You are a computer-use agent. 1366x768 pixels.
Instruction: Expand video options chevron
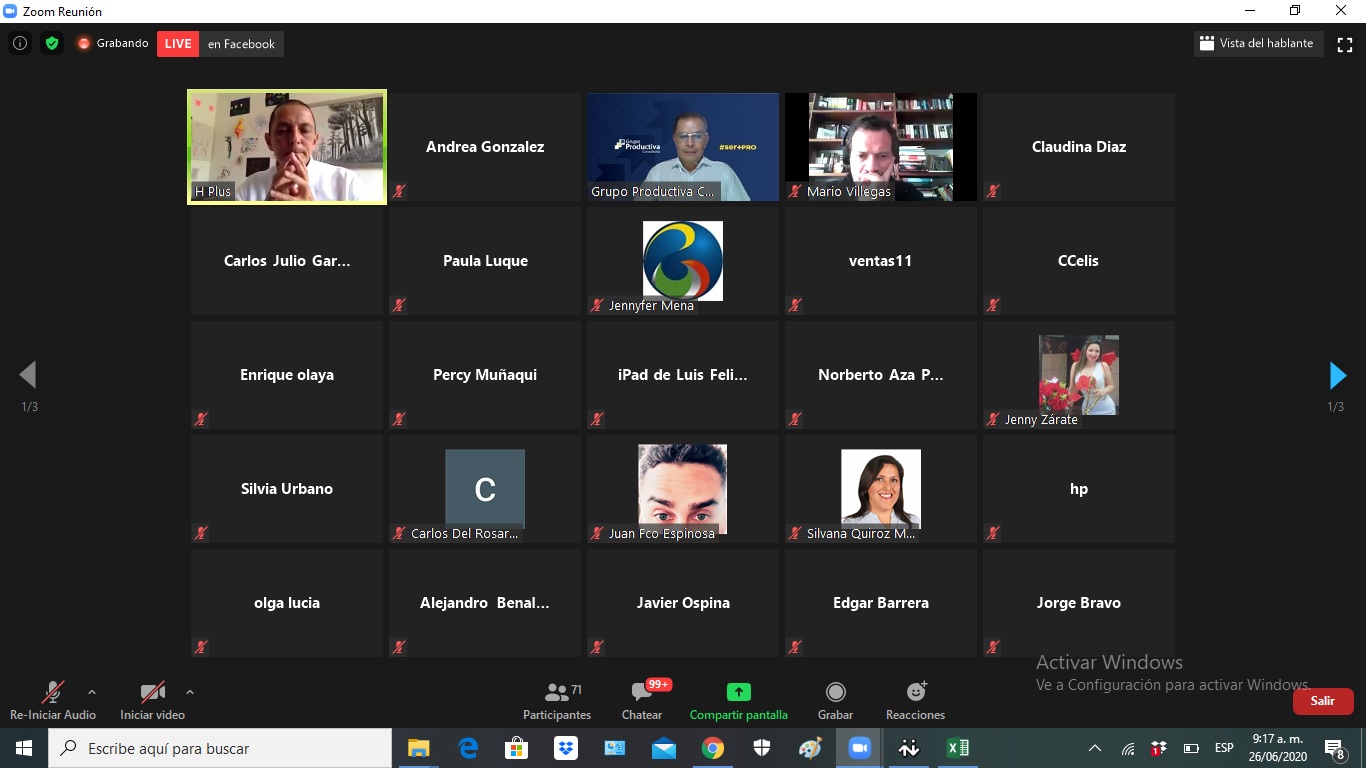coord(190,692)
